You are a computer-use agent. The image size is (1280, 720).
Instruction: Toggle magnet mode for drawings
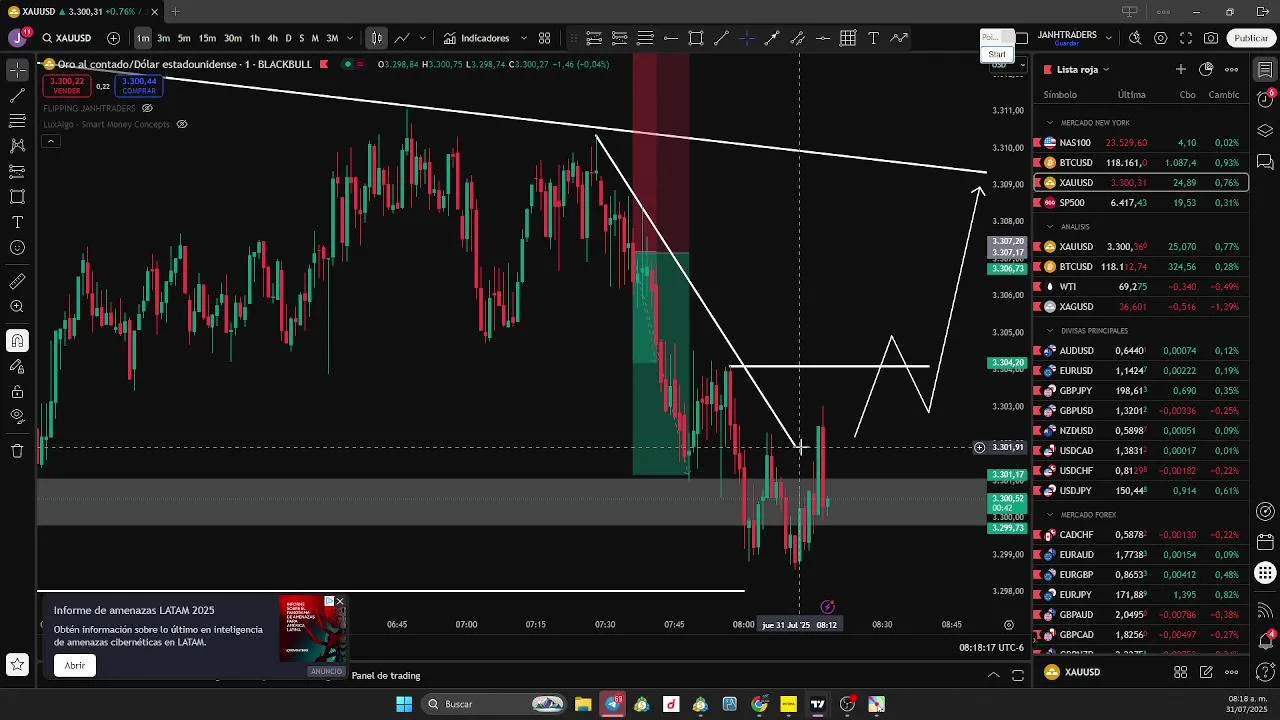click(x=17, y=341)
